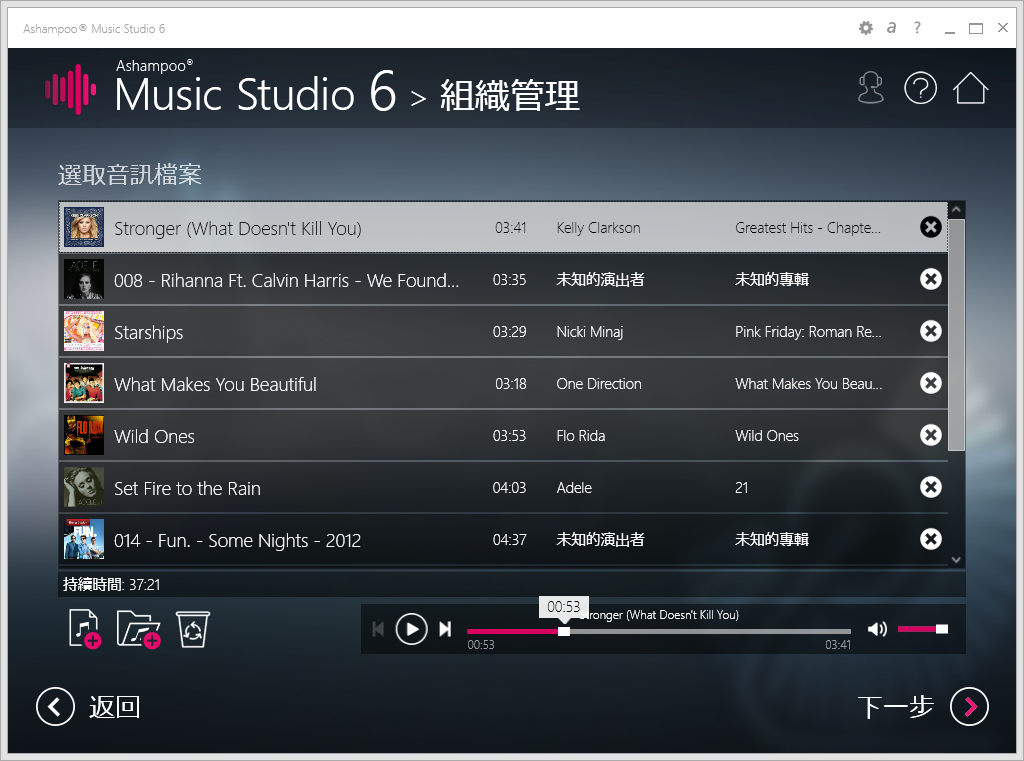Play the current track
The image size is (1024, 761).
coord(411,629)
